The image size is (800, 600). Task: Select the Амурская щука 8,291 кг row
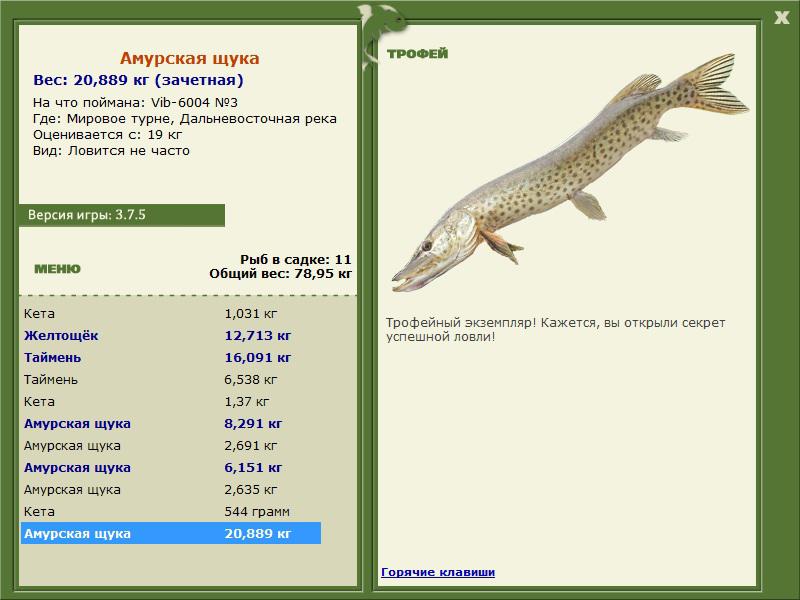coord(170,423)
